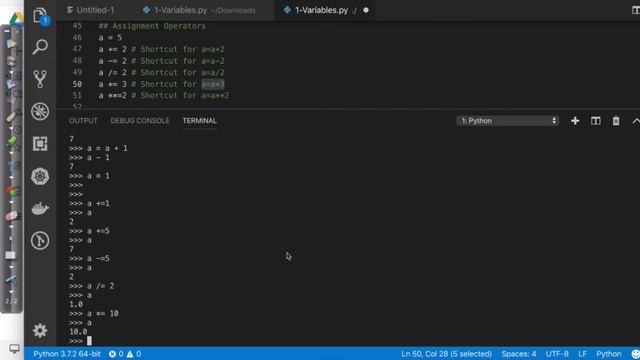The height and width of the screenshot is (360, 640).
Task: Click highlighted 'a=a*3' text on line 50
Action: point(213,84)
